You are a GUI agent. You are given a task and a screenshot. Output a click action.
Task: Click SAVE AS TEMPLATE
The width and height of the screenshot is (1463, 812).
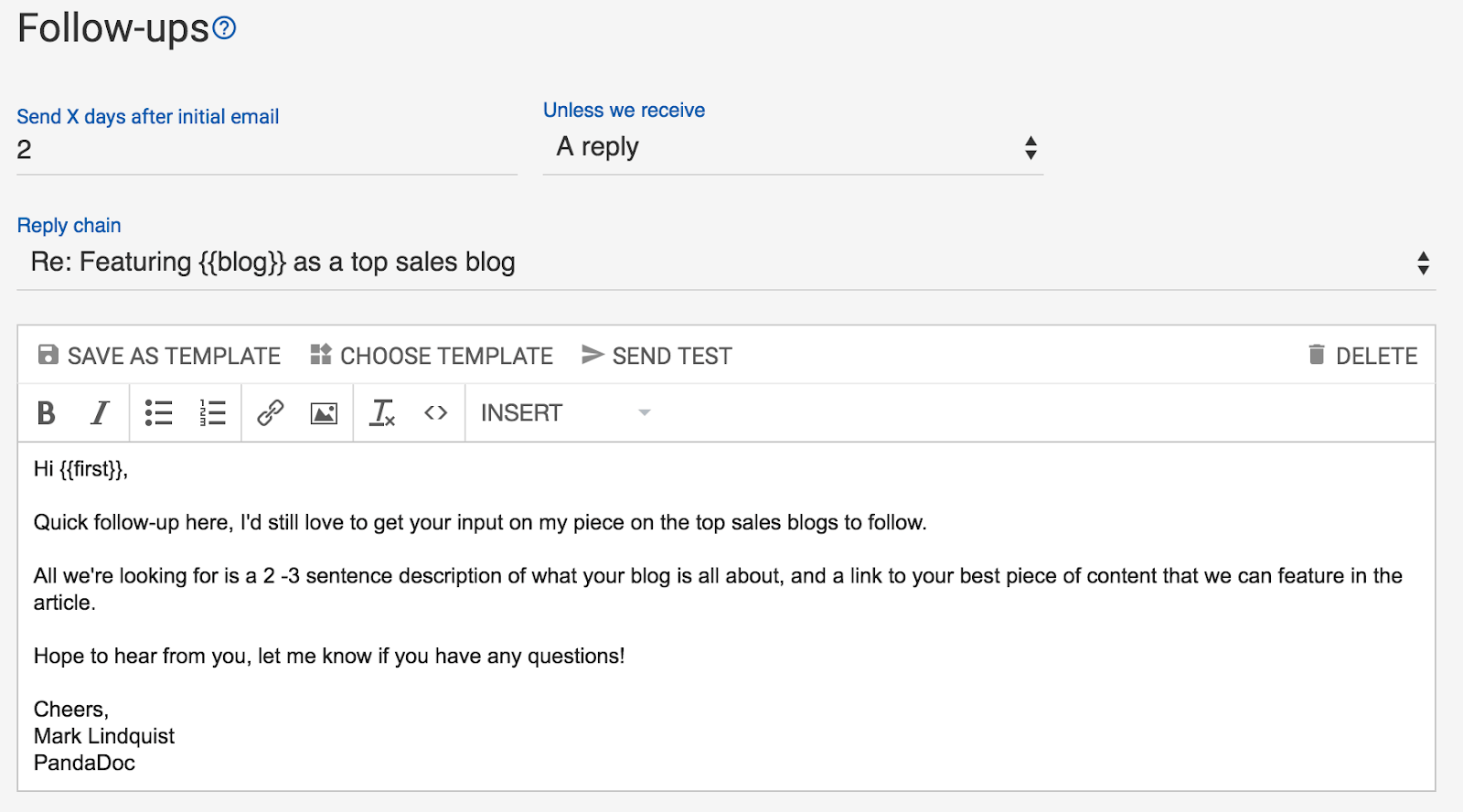(x=159, y=356)
